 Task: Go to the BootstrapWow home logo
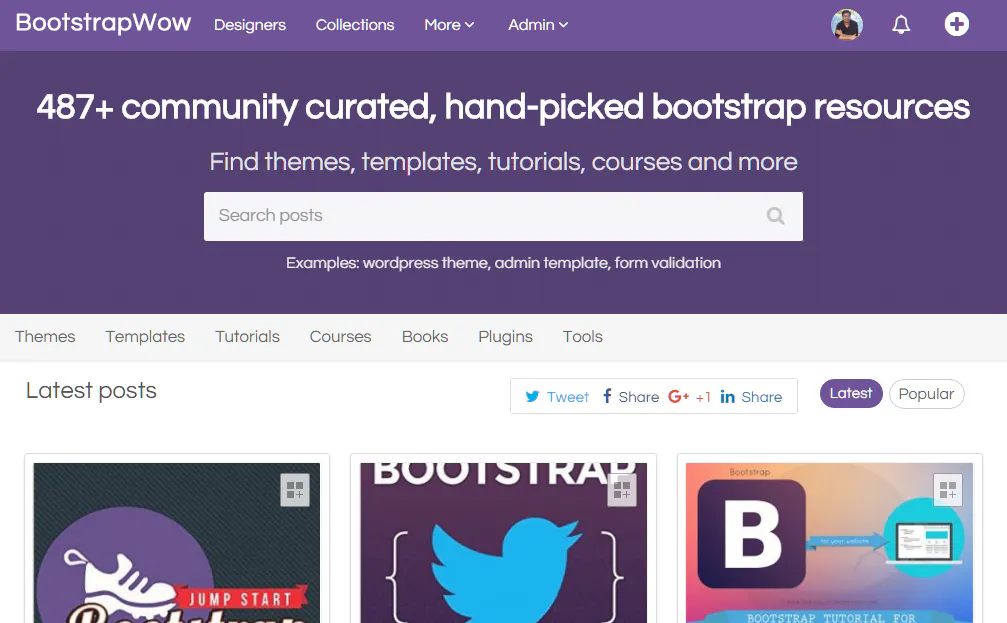tap(103, 23)
